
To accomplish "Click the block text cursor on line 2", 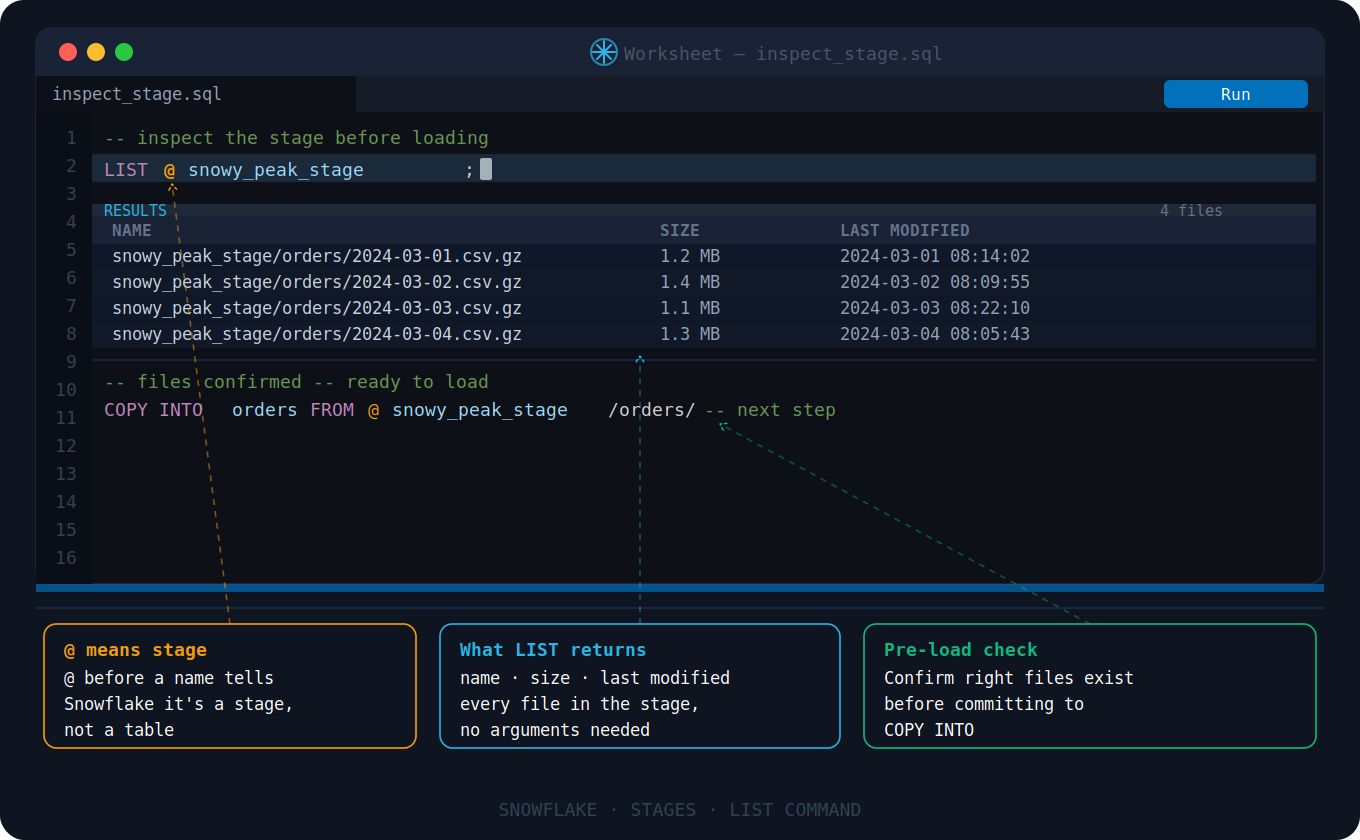I will pyautogui.click(x=486, y=169).
